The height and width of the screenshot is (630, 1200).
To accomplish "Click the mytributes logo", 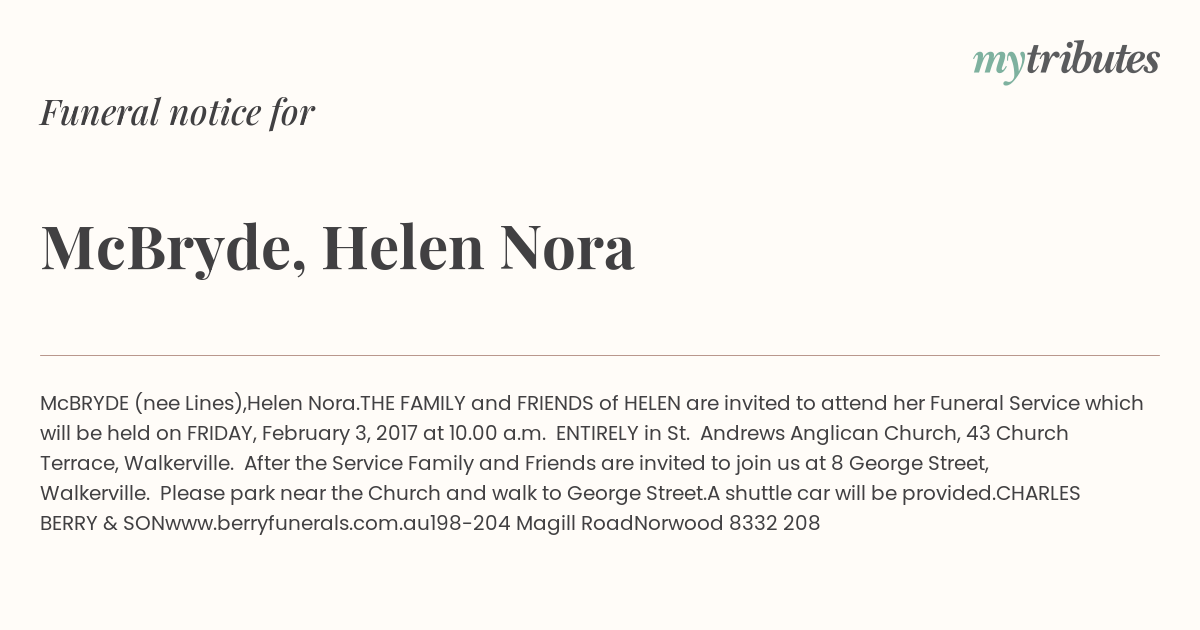I will point(1066,60).
